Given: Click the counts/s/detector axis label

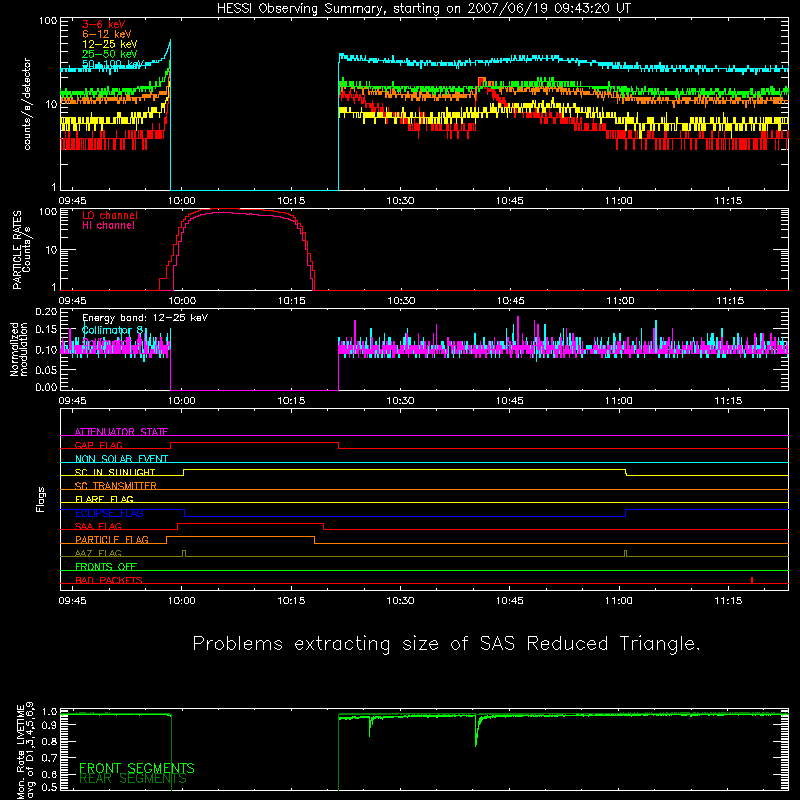Looking at the screenshot, I should pos(27,104).
